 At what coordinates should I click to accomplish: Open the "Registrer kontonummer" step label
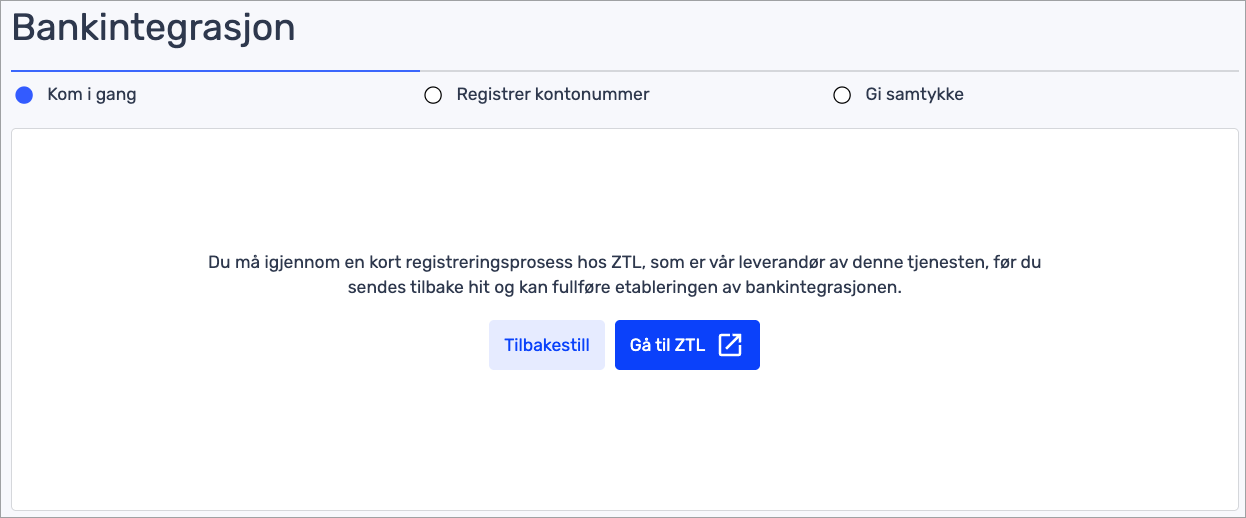pyautogui.click(x=553, y=95)
